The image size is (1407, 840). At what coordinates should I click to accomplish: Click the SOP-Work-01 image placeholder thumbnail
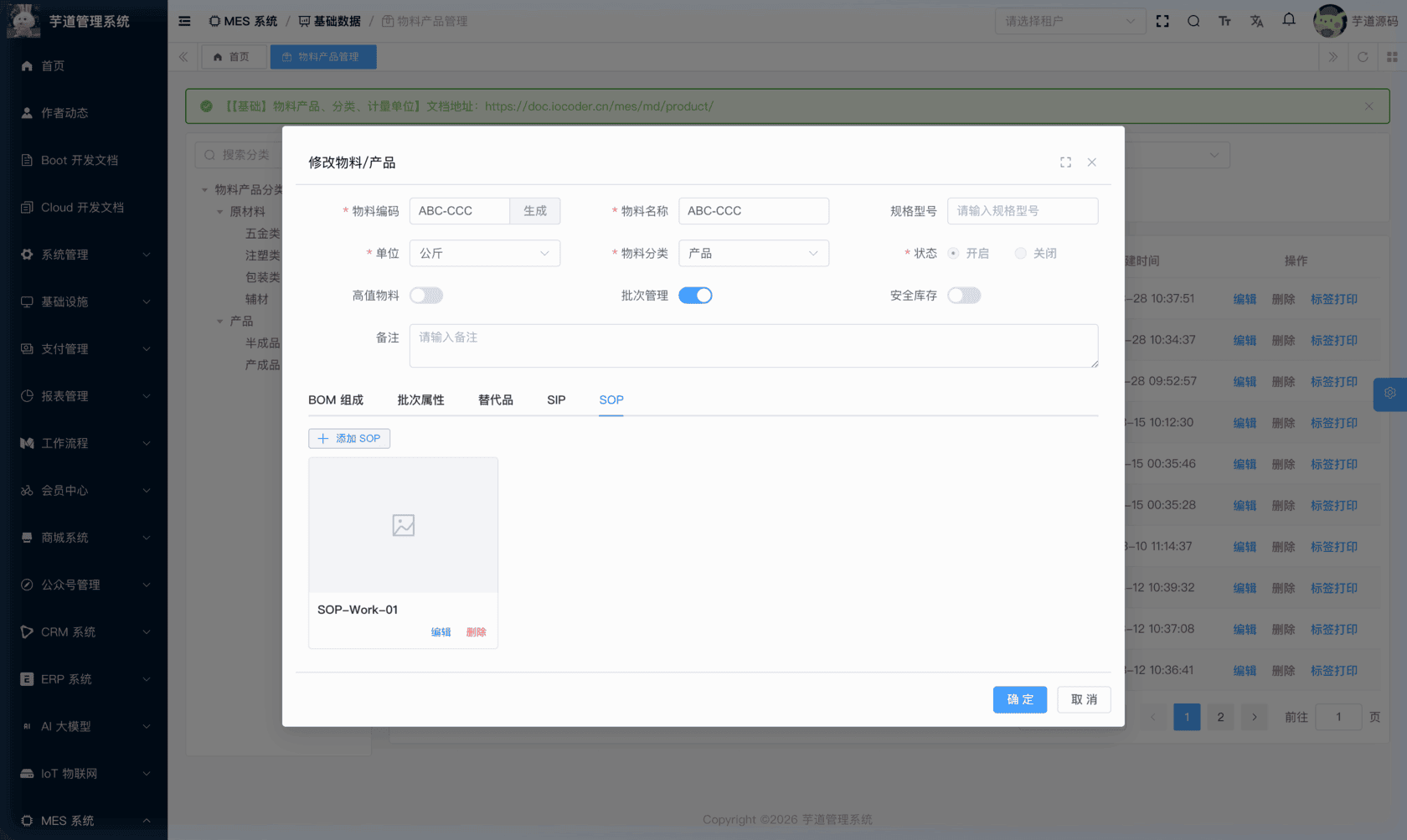pos(403,524)
